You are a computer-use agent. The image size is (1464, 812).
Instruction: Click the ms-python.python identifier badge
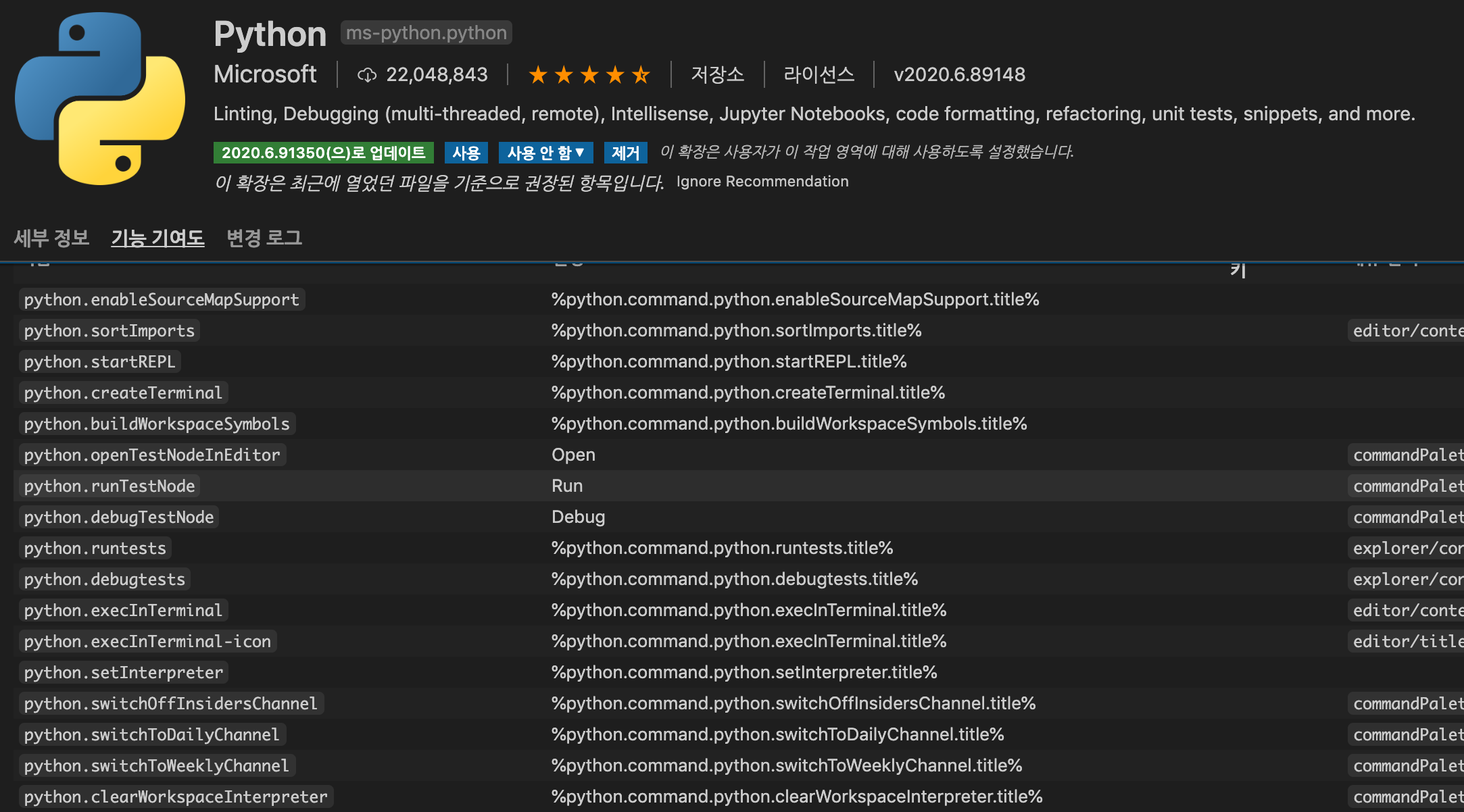[x=426, y=32]
